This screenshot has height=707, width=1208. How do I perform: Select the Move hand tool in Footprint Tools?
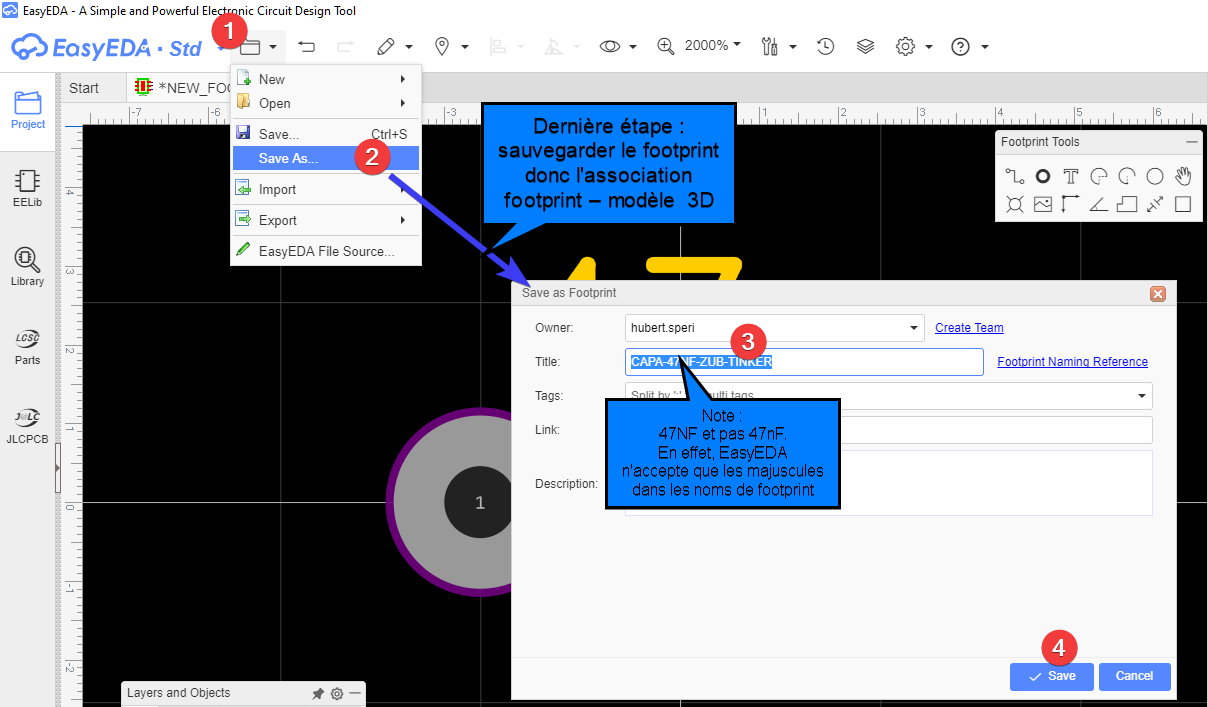coord(1183,177)
